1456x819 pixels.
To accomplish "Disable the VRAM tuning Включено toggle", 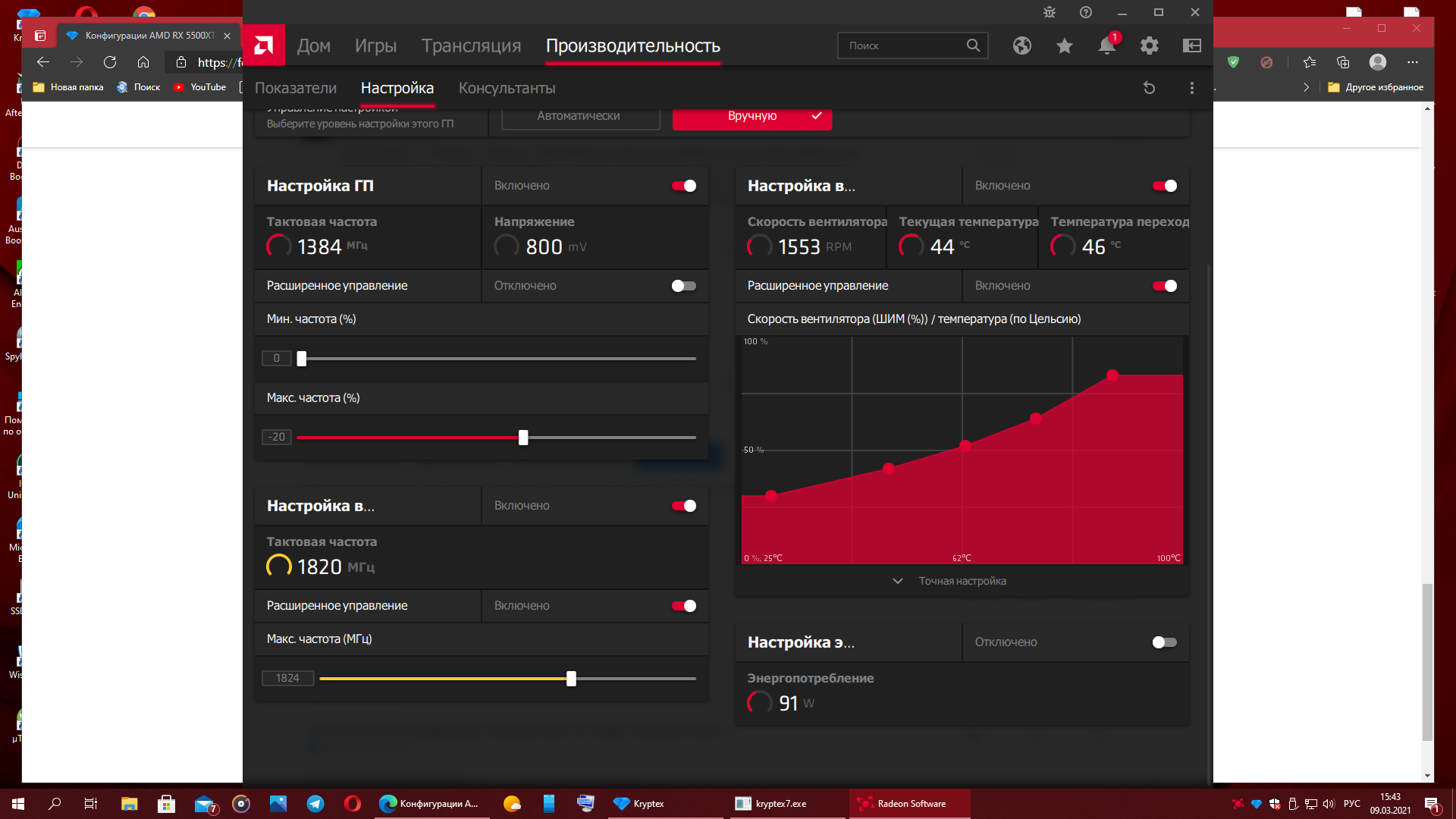I will (684, 506).
